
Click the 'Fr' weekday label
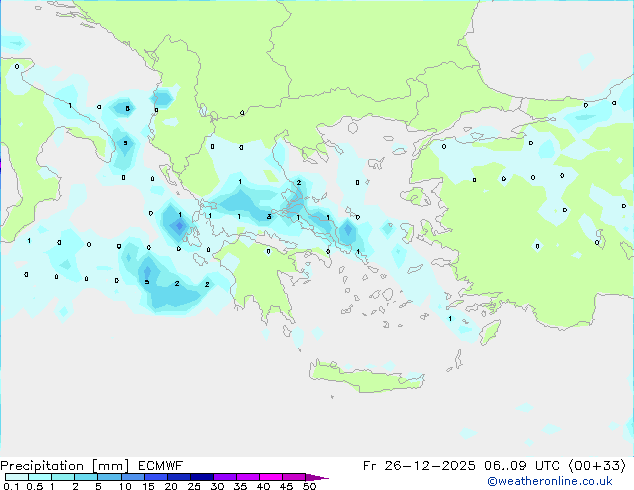pos(370,466)
